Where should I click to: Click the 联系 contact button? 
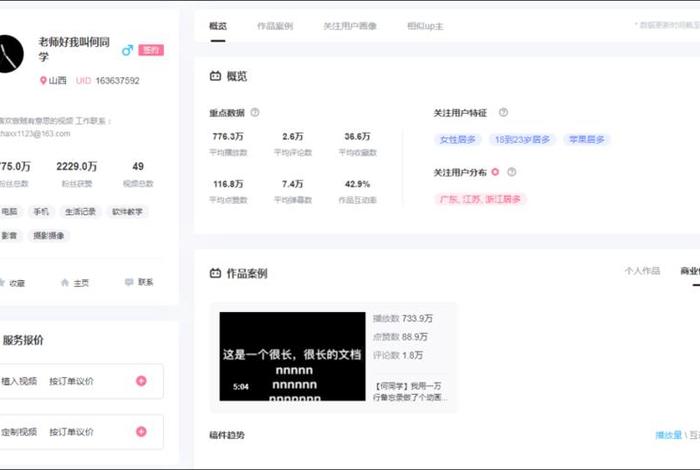(139, 282)
